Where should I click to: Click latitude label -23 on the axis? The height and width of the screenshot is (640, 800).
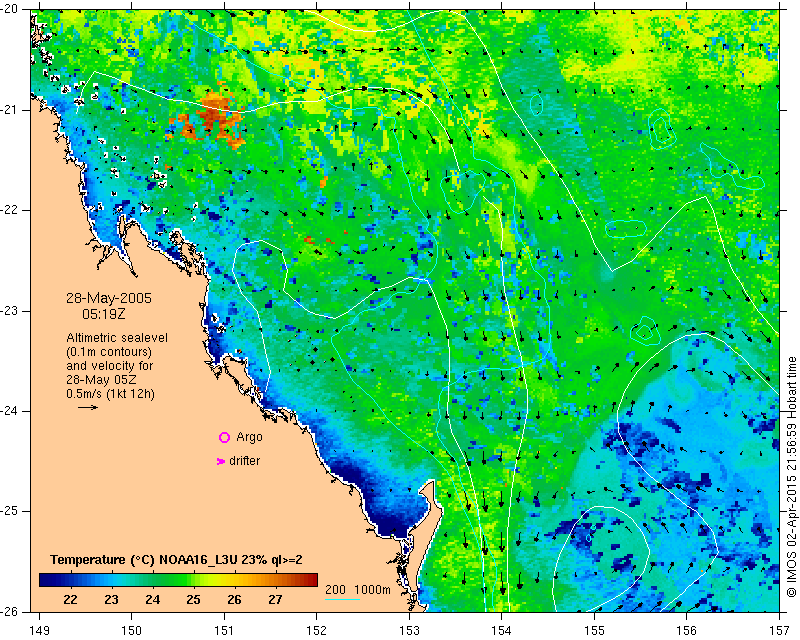point(10,311)
